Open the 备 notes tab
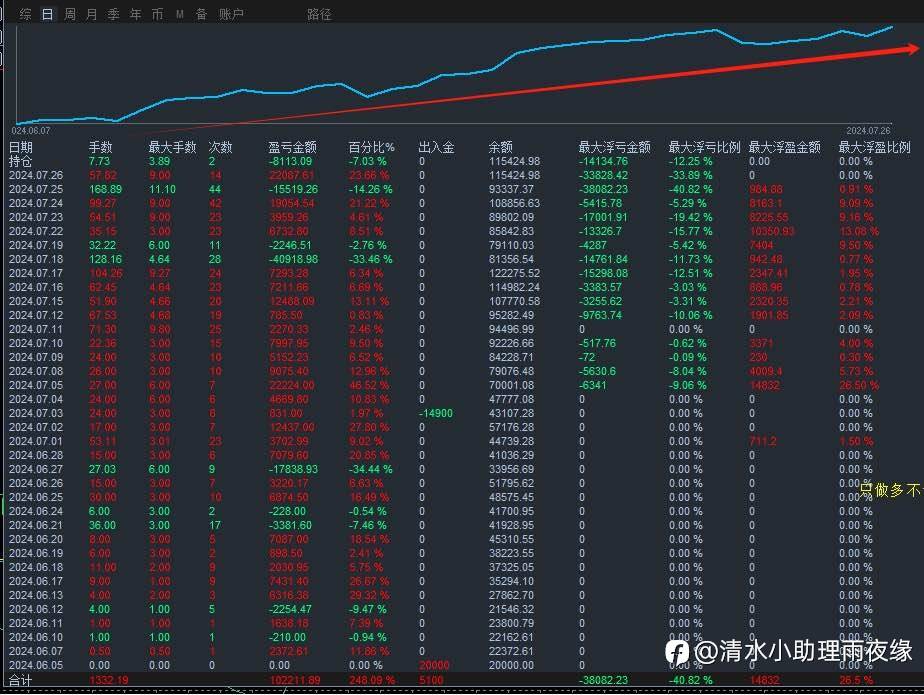Image resolution: width=924 pixels, height=695 pixels. pos(202,14)
